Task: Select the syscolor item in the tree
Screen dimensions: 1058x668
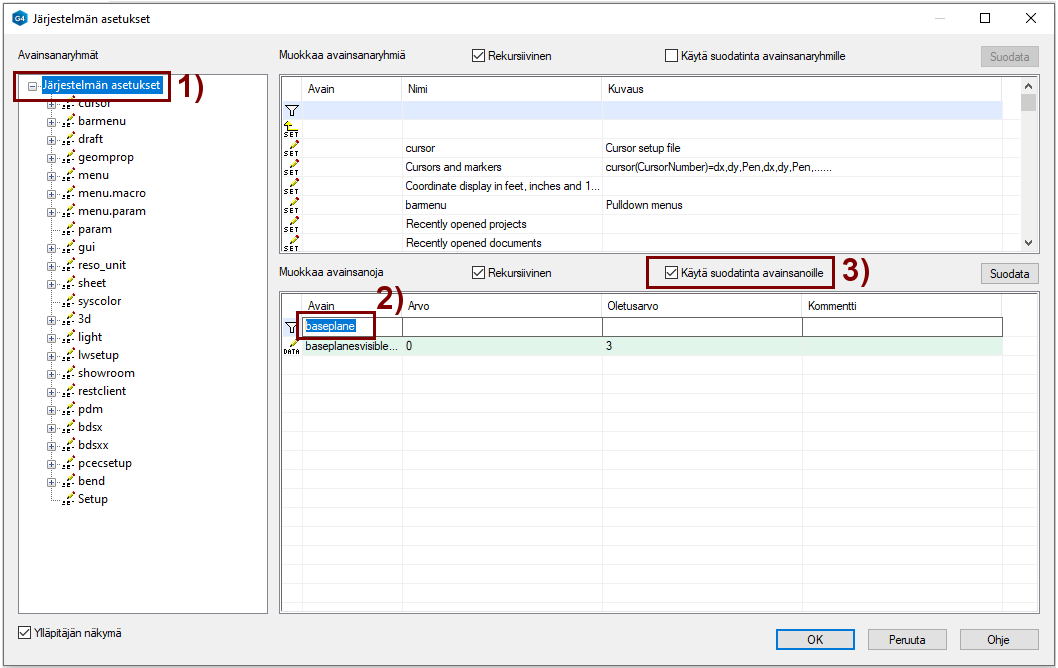Action: tap(99, 301)
